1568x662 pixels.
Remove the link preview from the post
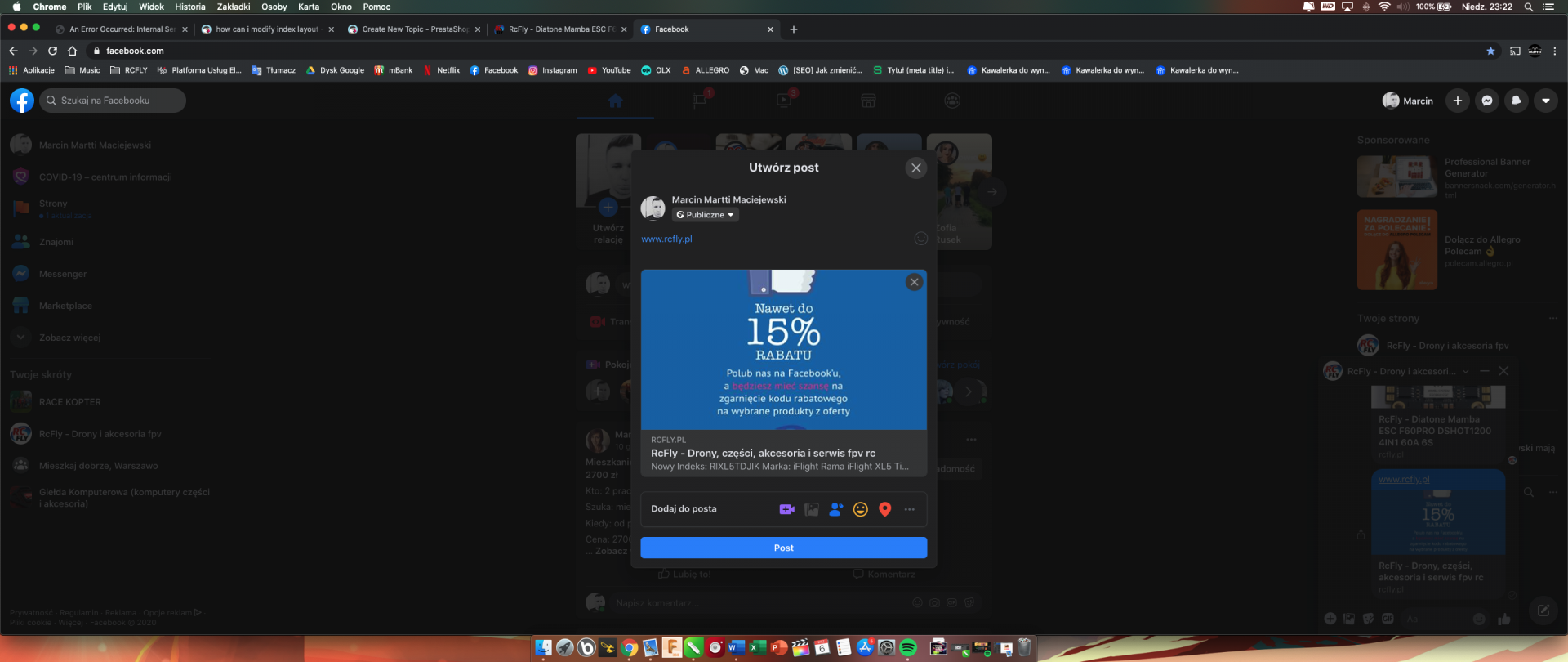(x=915, y=282)
